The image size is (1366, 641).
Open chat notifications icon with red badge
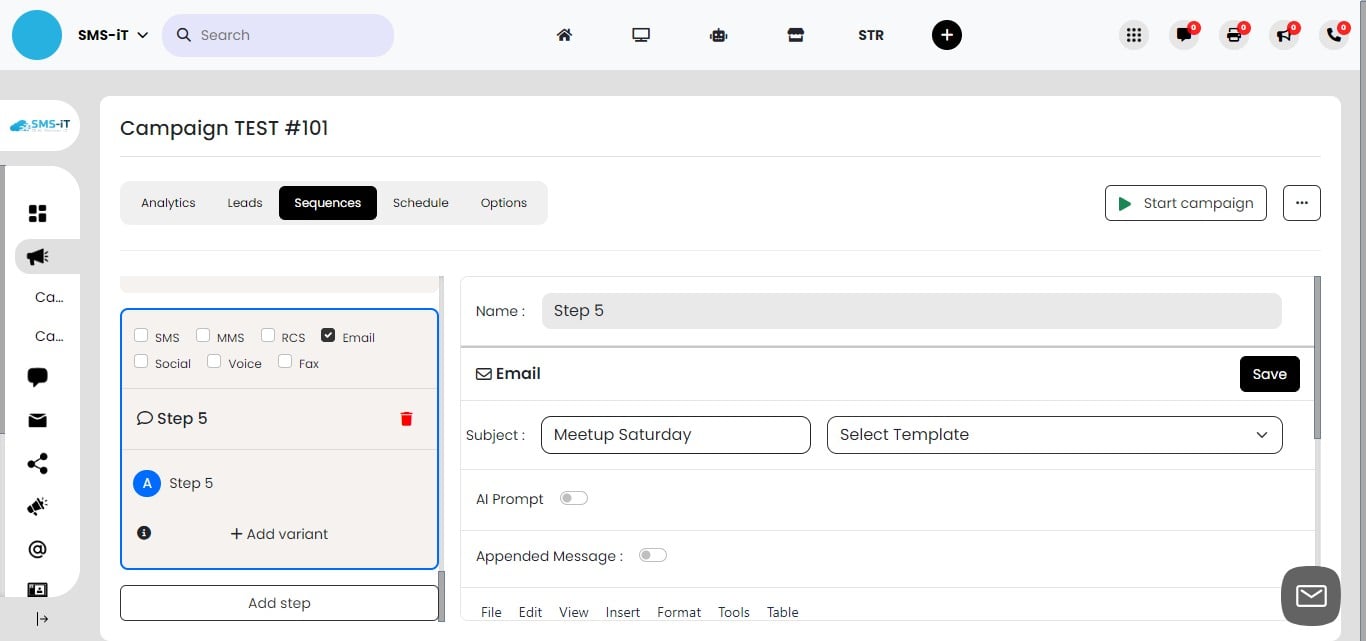[x=1184, y=34]
